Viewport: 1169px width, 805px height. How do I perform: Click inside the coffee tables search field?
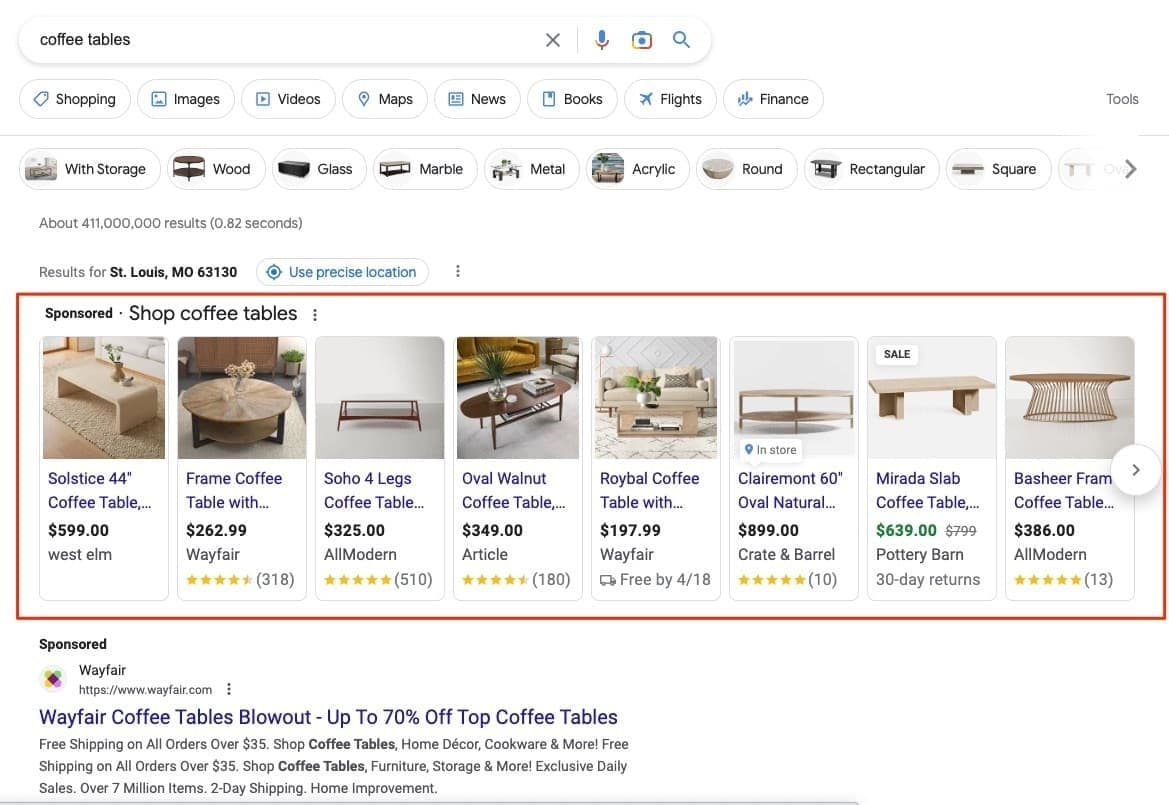point(280,40)
